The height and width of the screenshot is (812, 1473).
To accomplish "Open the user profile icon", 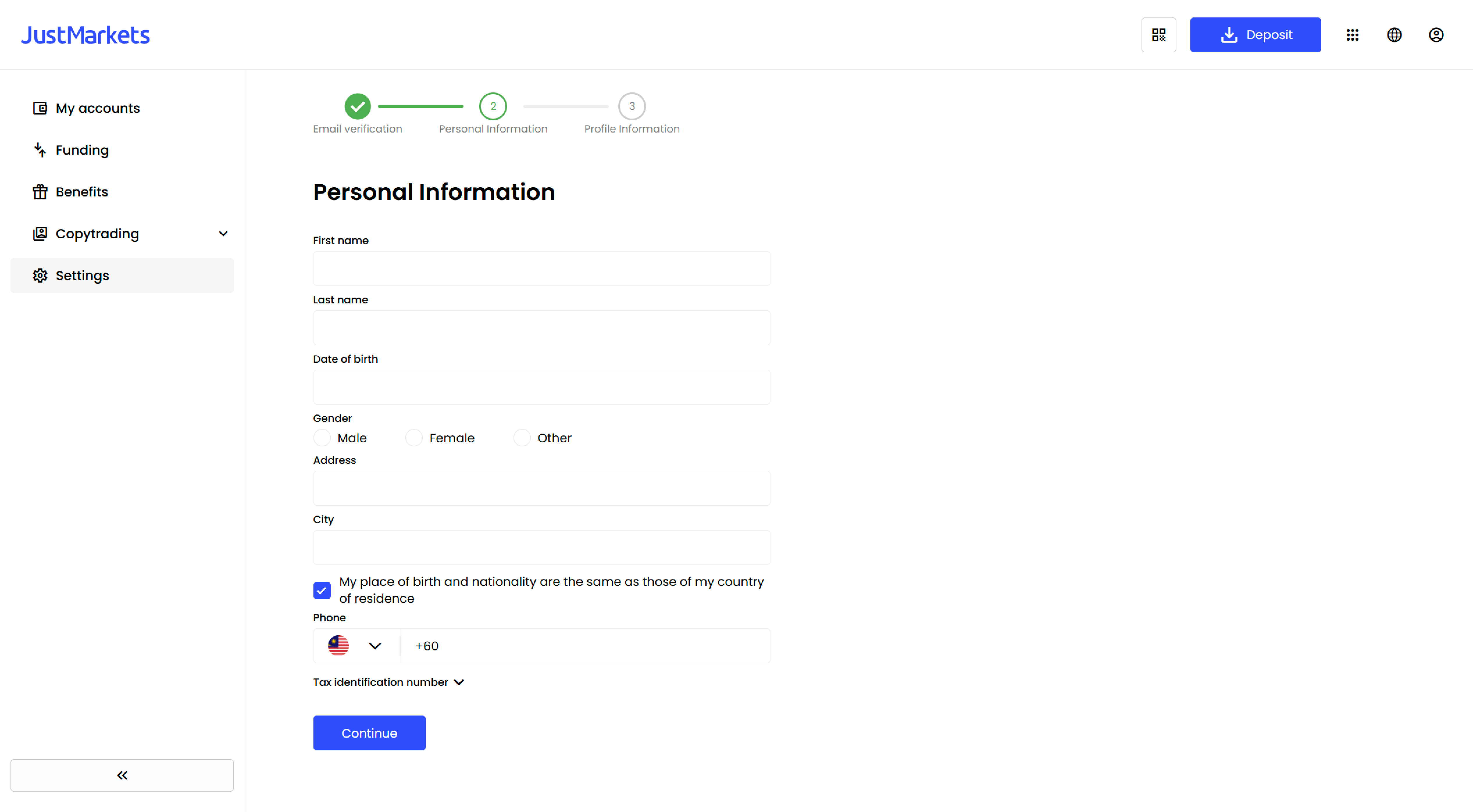I will 1436,35.
